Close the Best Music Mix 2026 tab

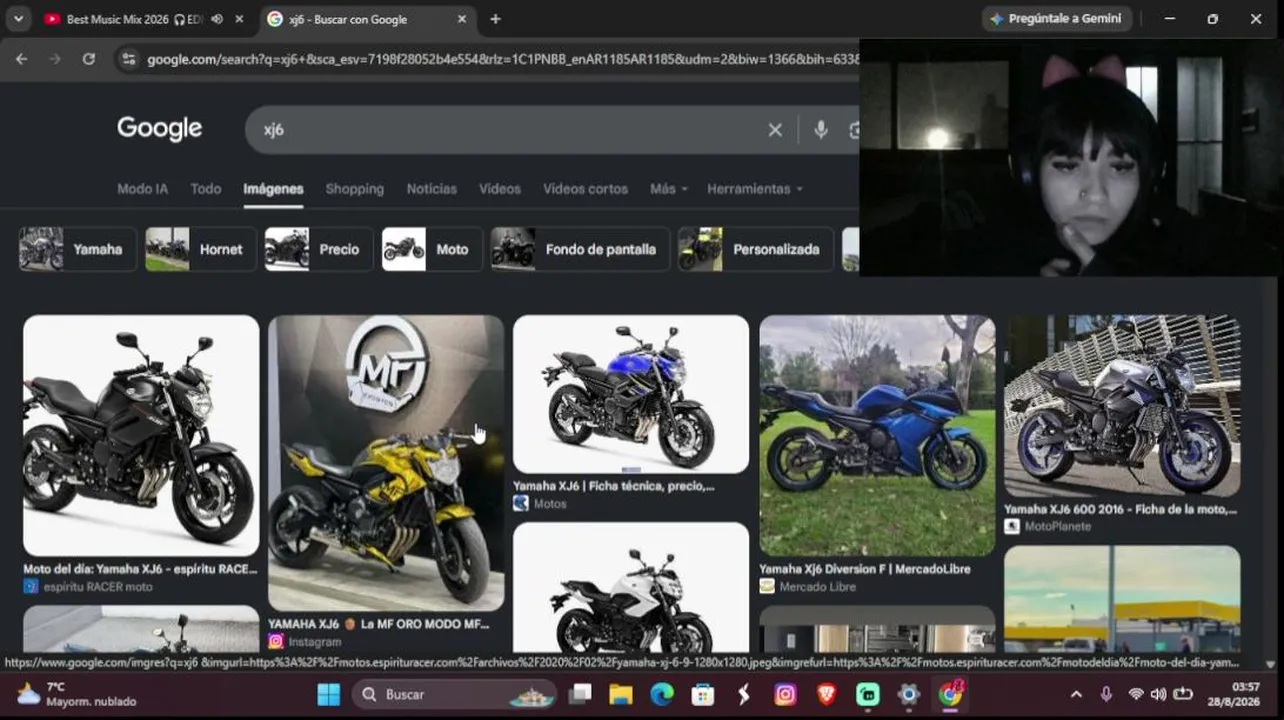239,19
